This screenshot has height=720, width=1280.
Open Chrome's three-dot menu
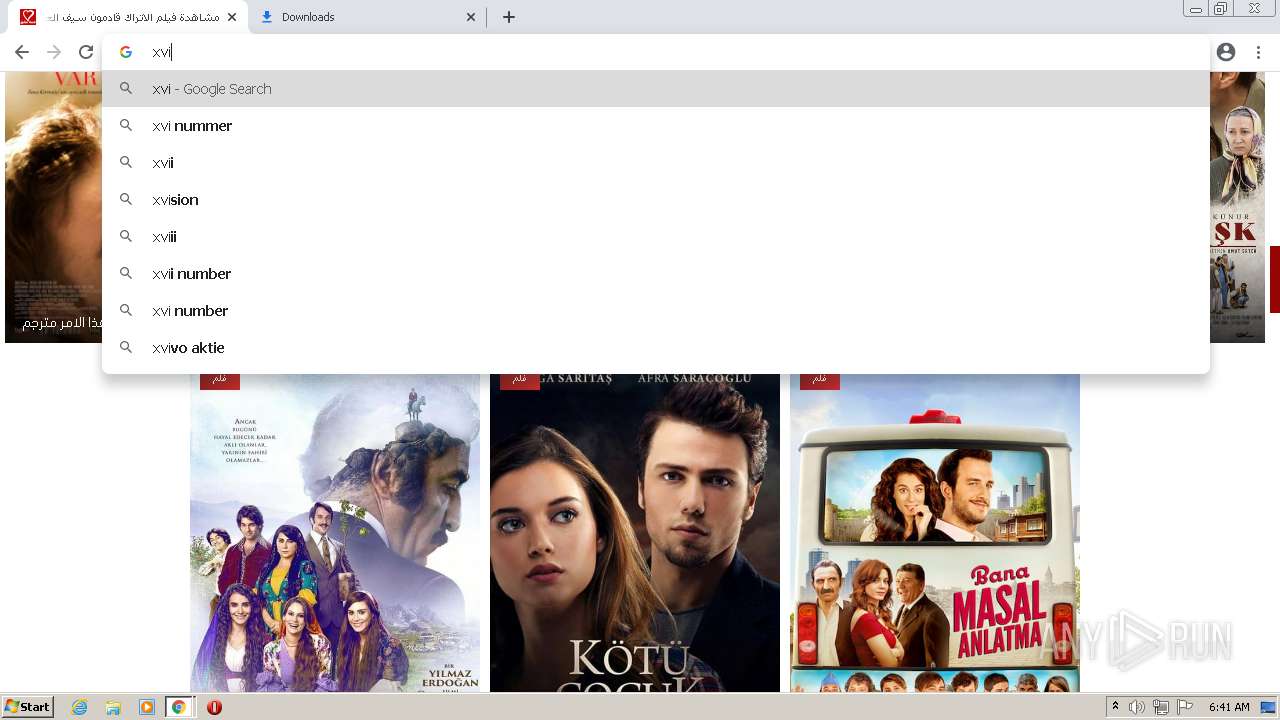point(1258,52)
